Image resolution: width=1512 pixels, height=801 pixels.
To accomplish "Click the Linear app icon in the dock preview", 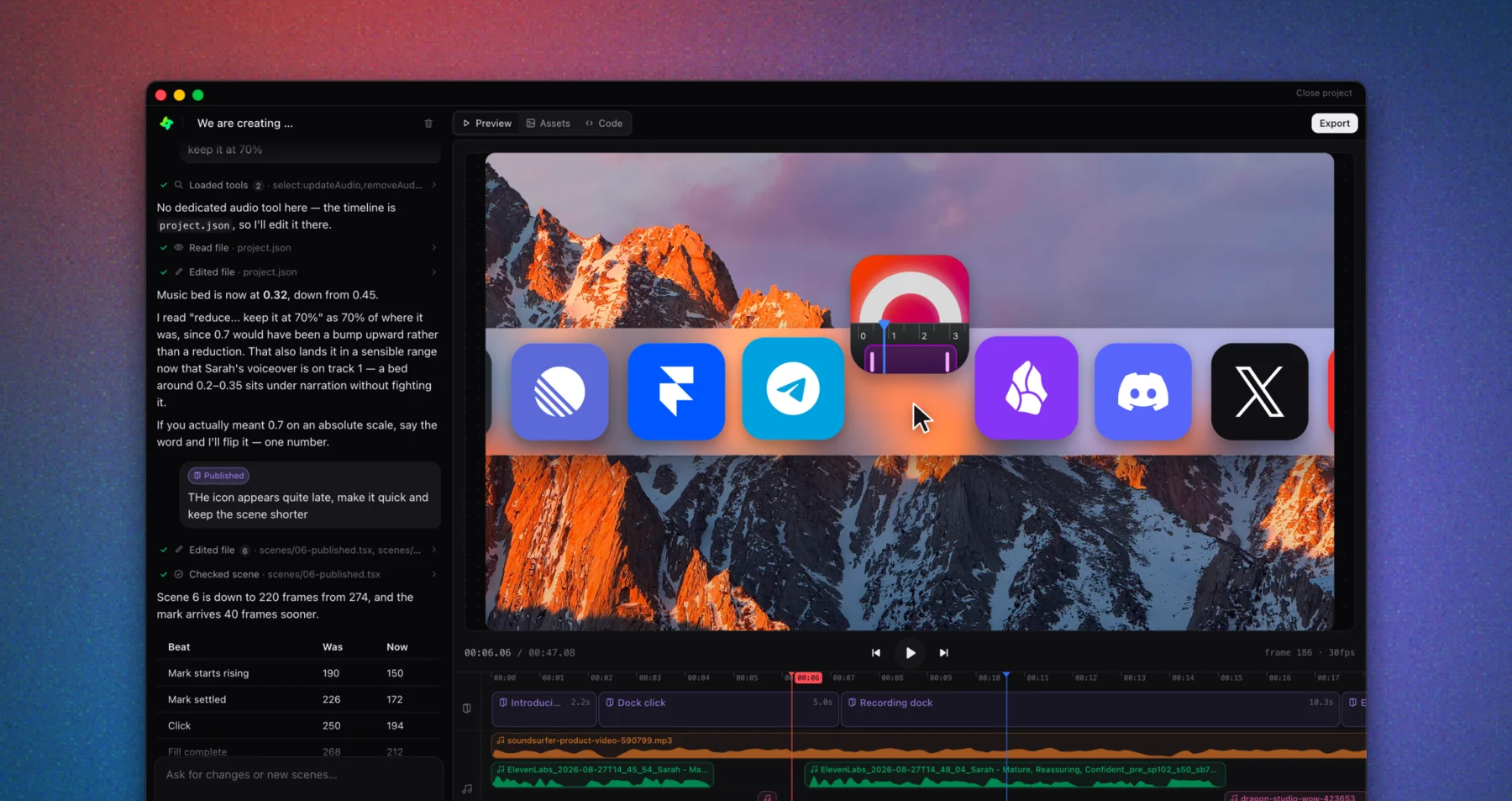I will (559, 392).
